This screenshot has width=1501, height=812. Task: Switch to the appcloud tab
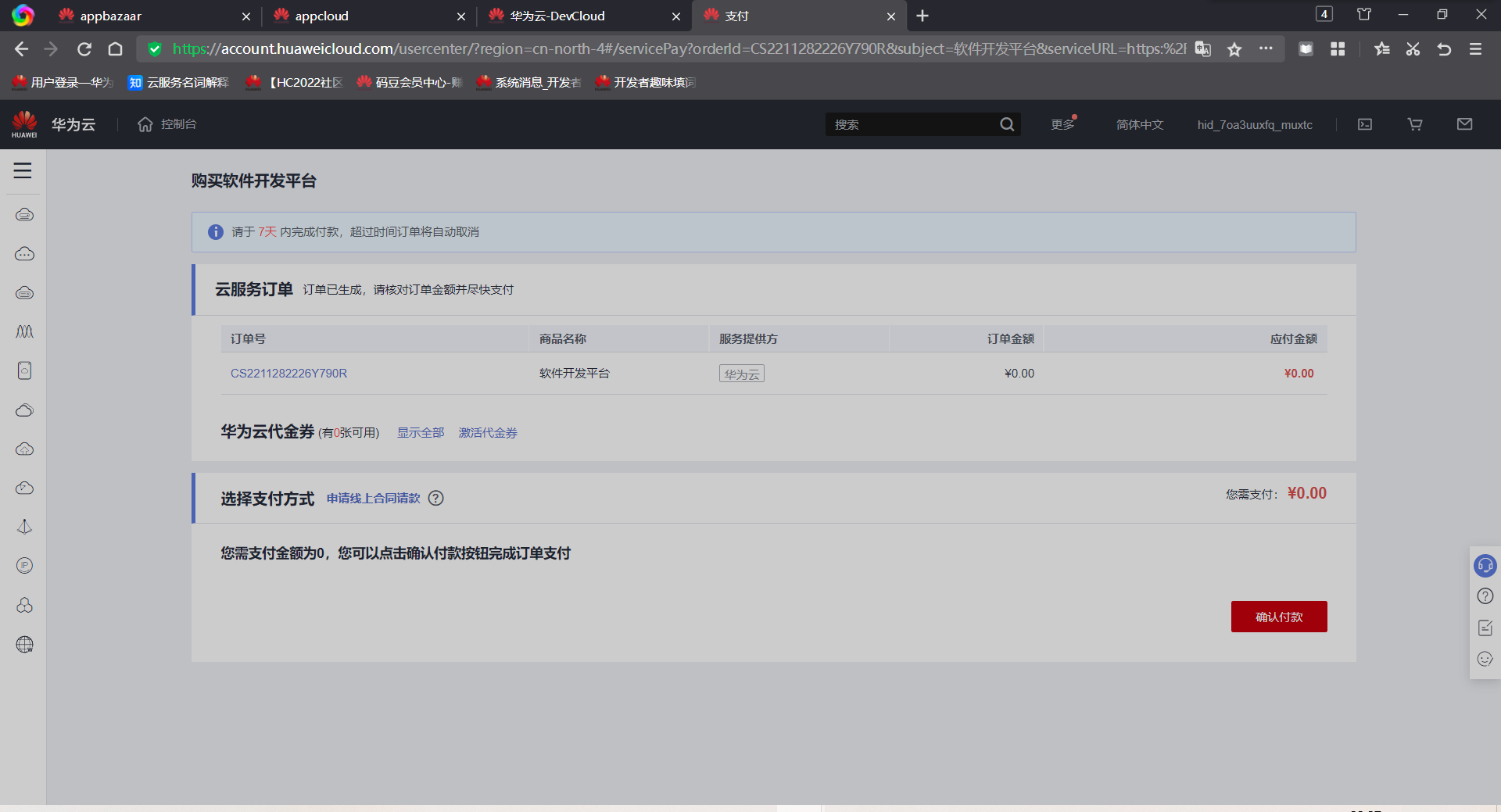[x=367, y=16]
